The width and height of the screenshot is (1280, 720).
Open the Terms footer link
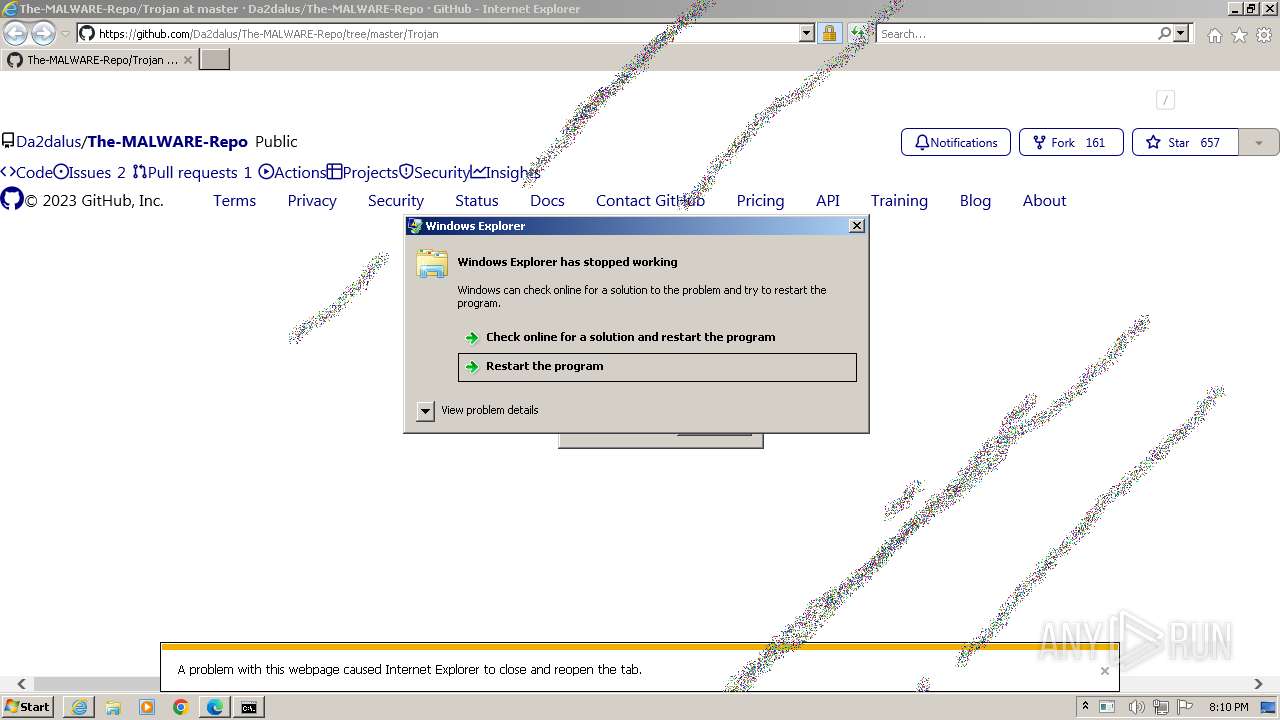234,200
